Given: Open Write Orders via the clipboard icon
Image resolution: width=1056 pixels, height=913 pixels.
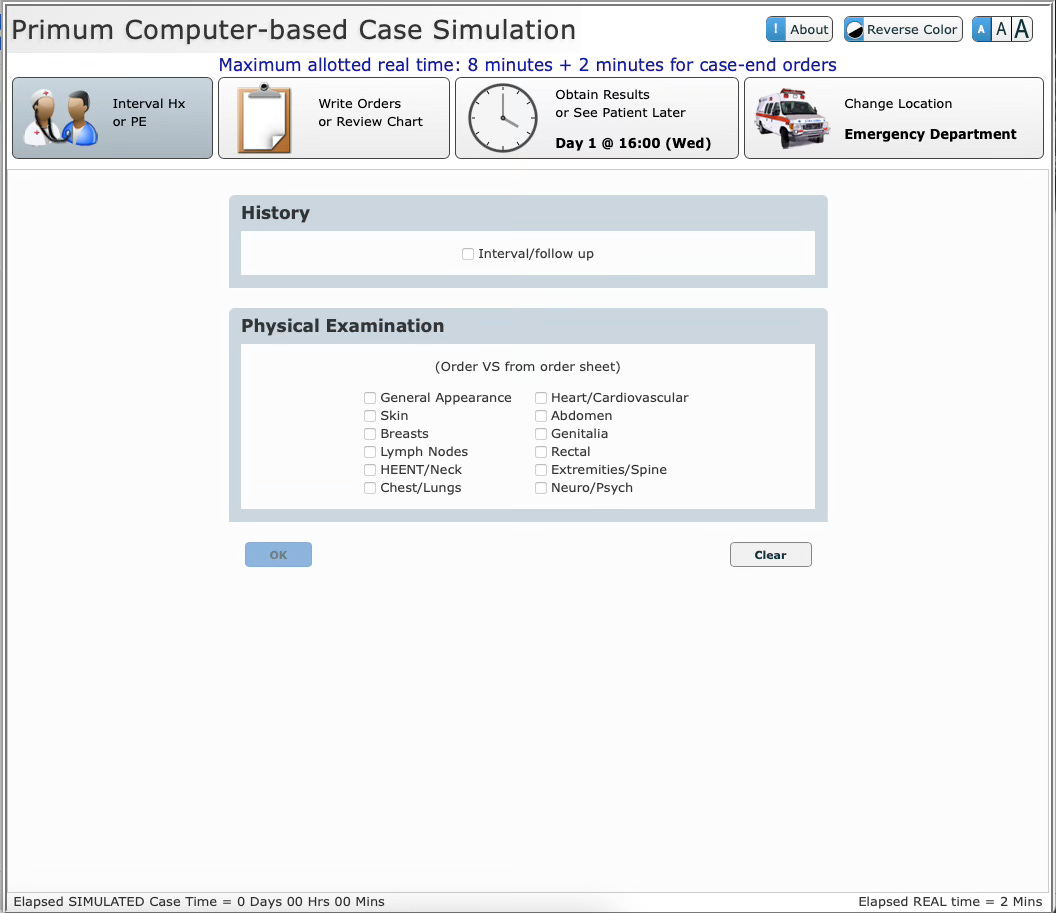Looking at the screenshot, I should [x=263, y=117].
